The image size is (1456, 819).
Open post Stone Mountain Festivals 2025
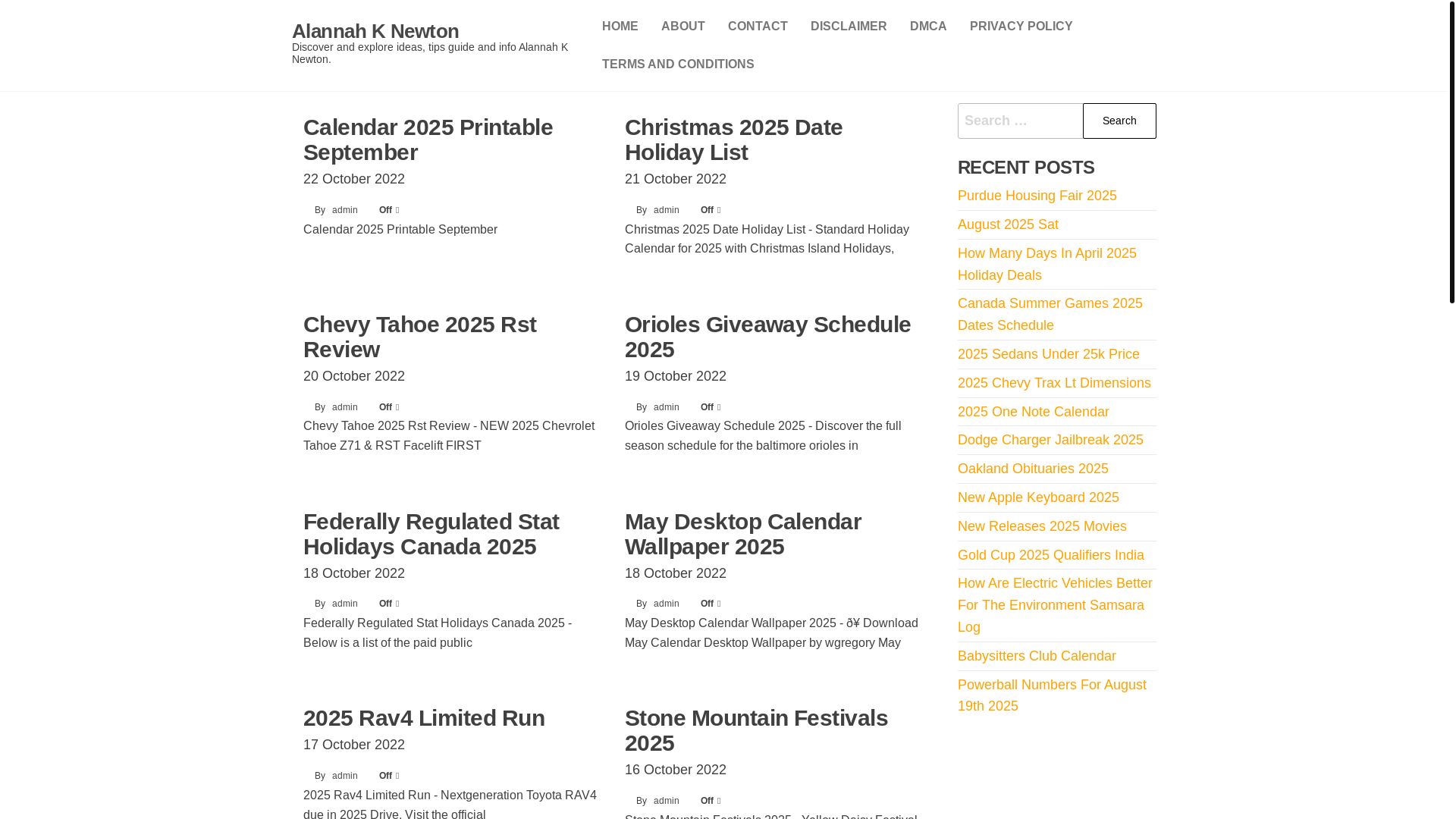(x=756, y=730)
